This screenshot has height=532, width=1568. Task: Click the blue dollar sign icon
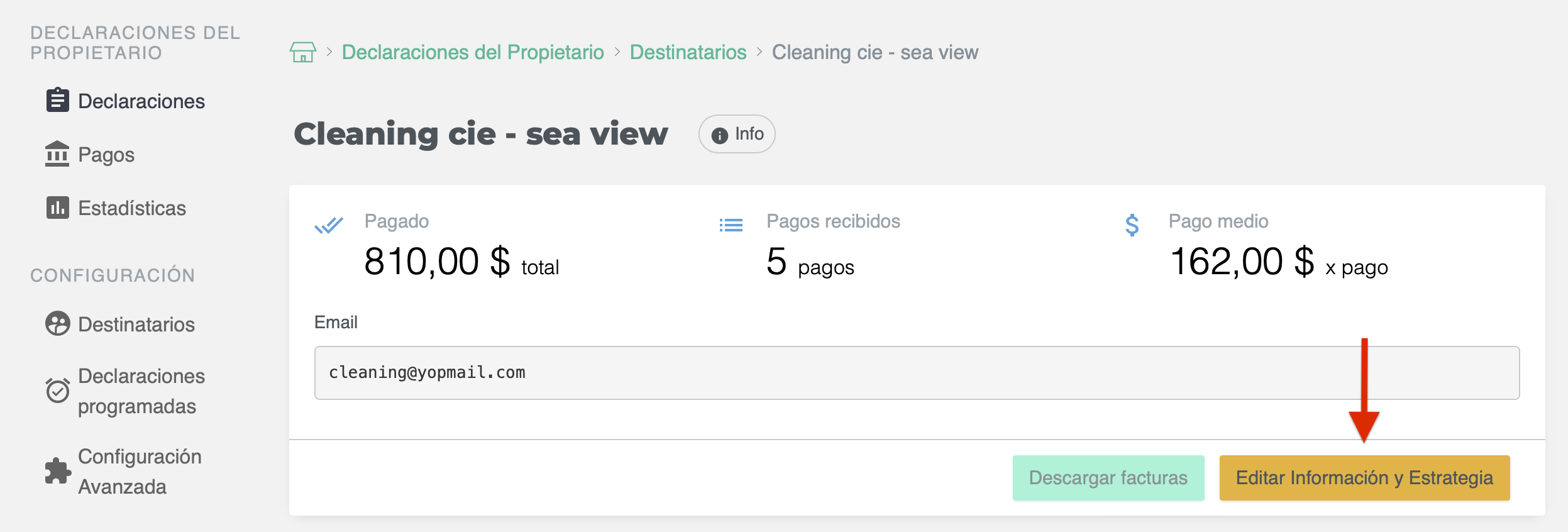1132,225
